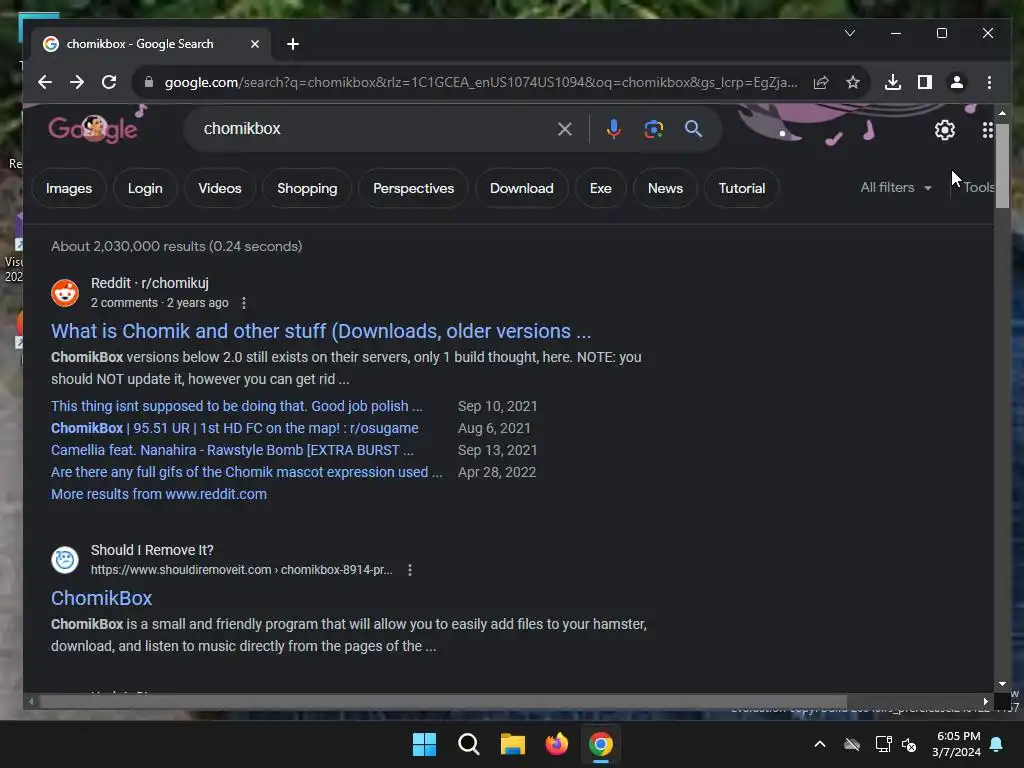Share this page via the share icon
Screen dimensions: 1024x768
[821, 82]
